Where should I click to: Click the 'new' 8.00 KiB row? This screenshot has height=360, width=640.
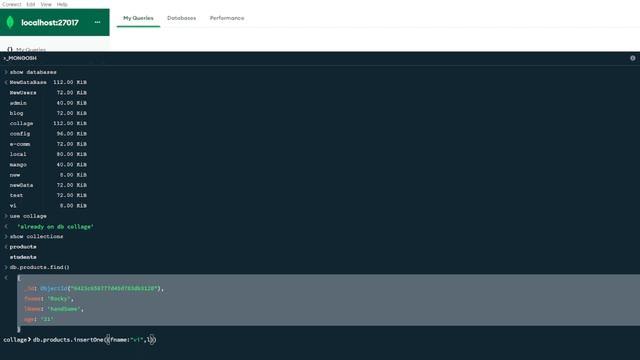coord(48,175)
